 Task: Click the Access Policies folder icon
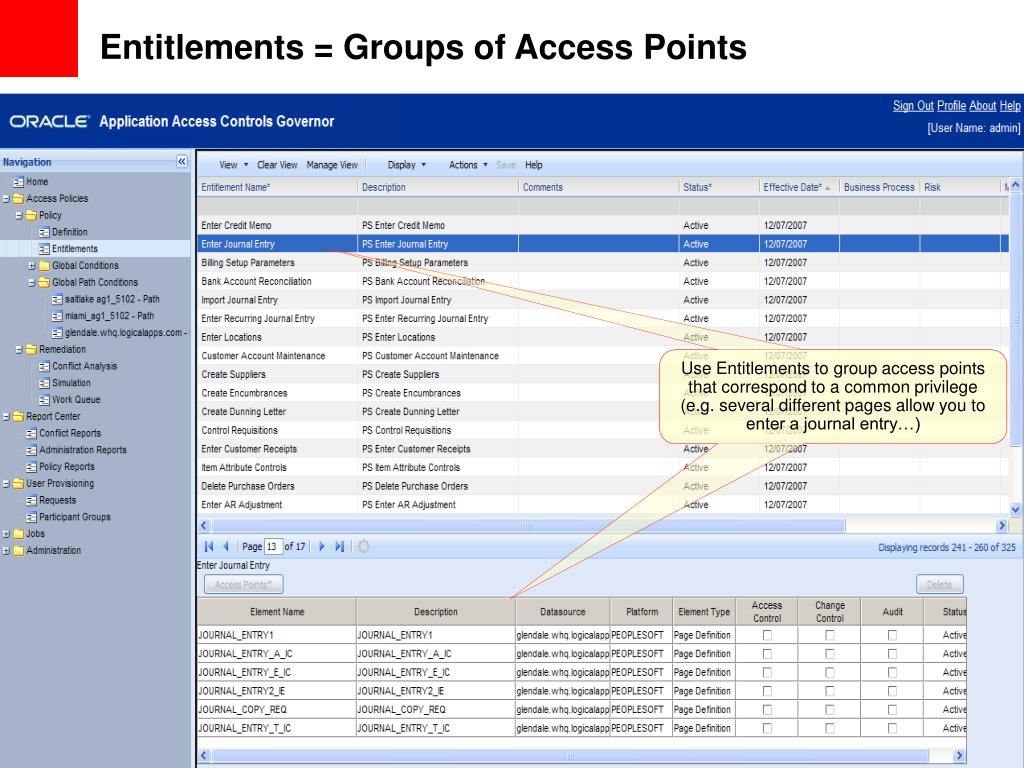click(18, 199)
